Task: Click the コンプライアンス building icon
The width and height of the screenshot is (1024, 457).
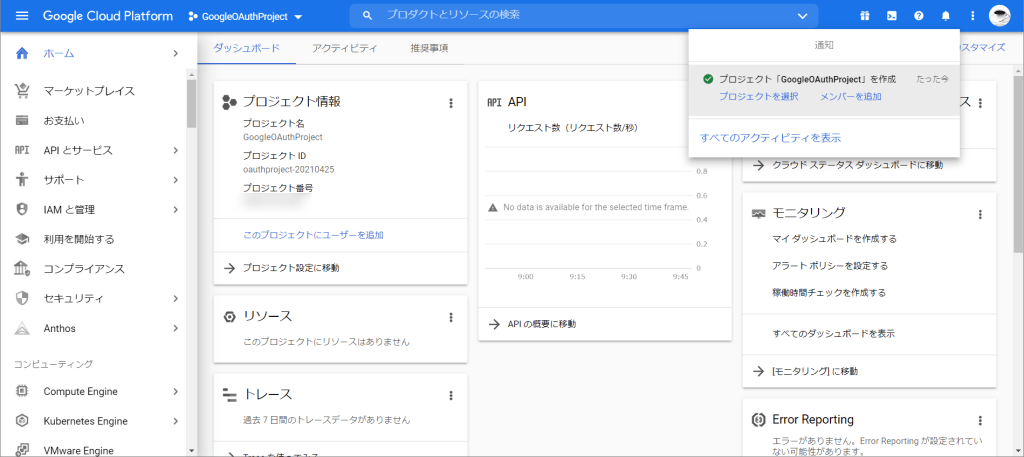Action: 22,268
